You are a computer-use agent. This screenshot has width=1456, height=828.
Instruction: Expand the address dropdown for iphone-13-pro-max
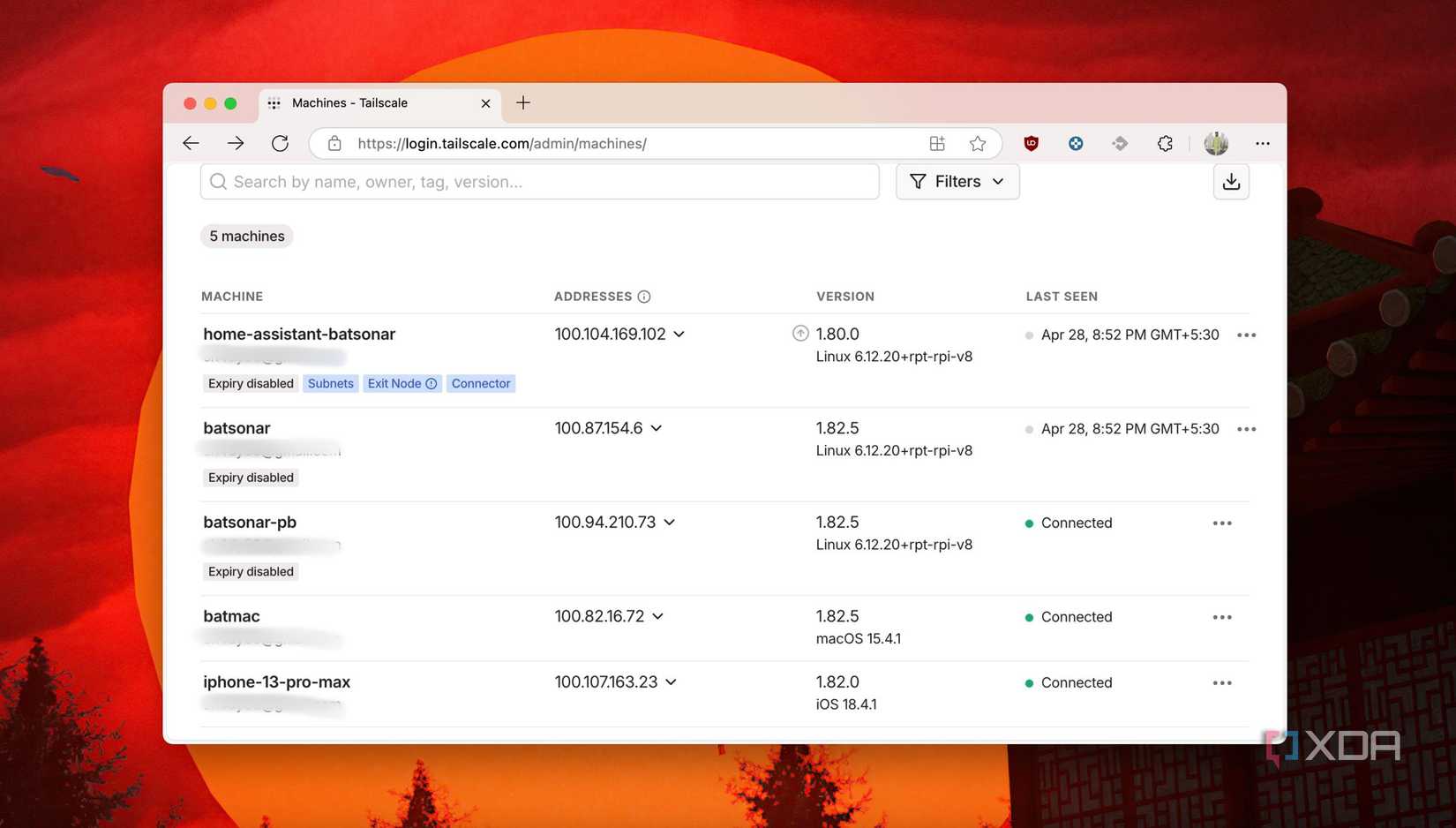click(672, 681)
